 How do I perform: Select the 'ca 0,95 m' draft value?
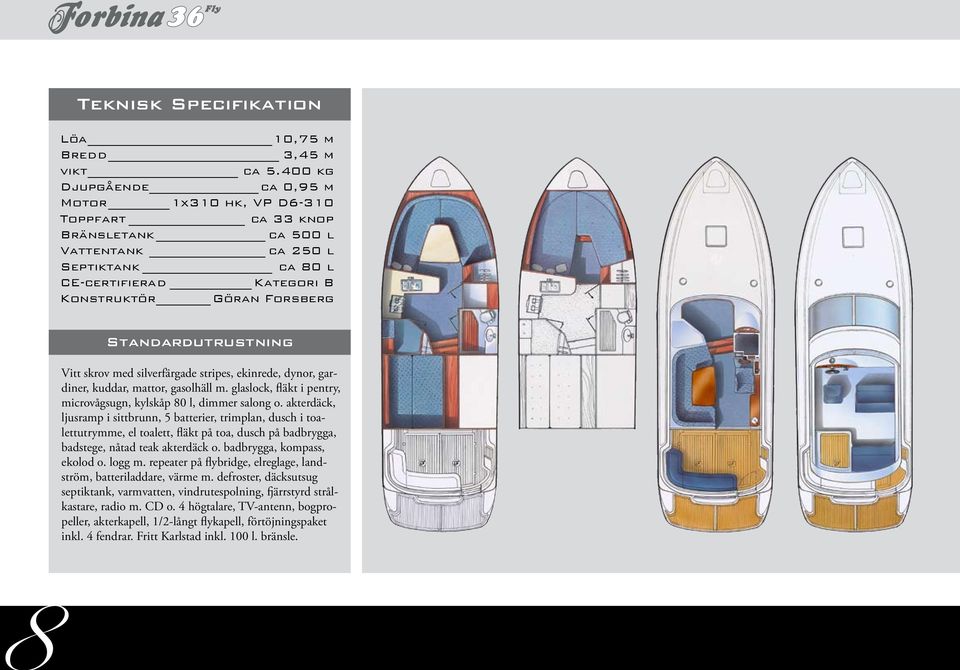(x=297, y=187)
